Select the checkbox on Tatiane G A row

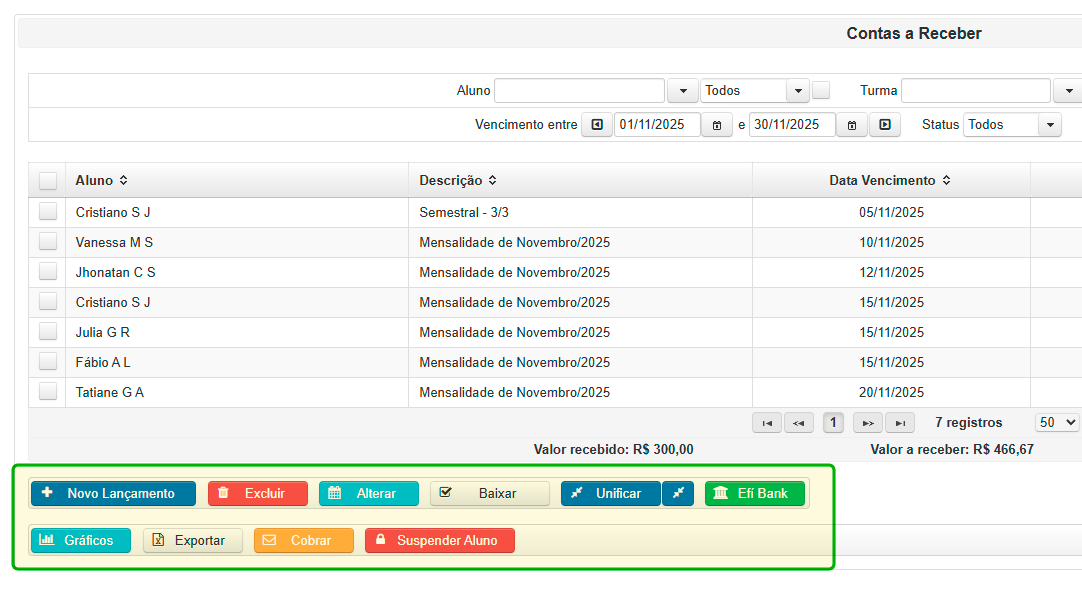[x=47, y=392]
